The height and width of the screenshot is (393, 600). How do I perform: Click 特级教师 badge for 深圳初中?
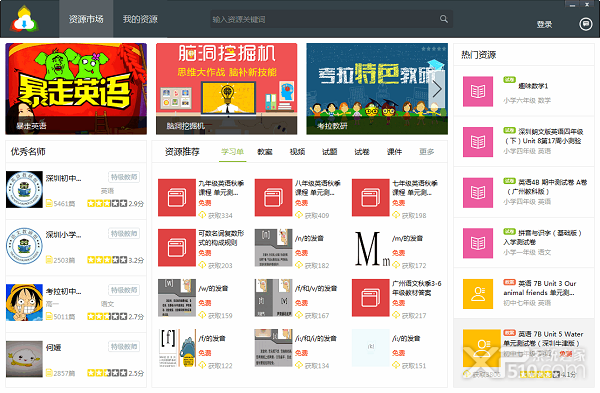point(124,177)
